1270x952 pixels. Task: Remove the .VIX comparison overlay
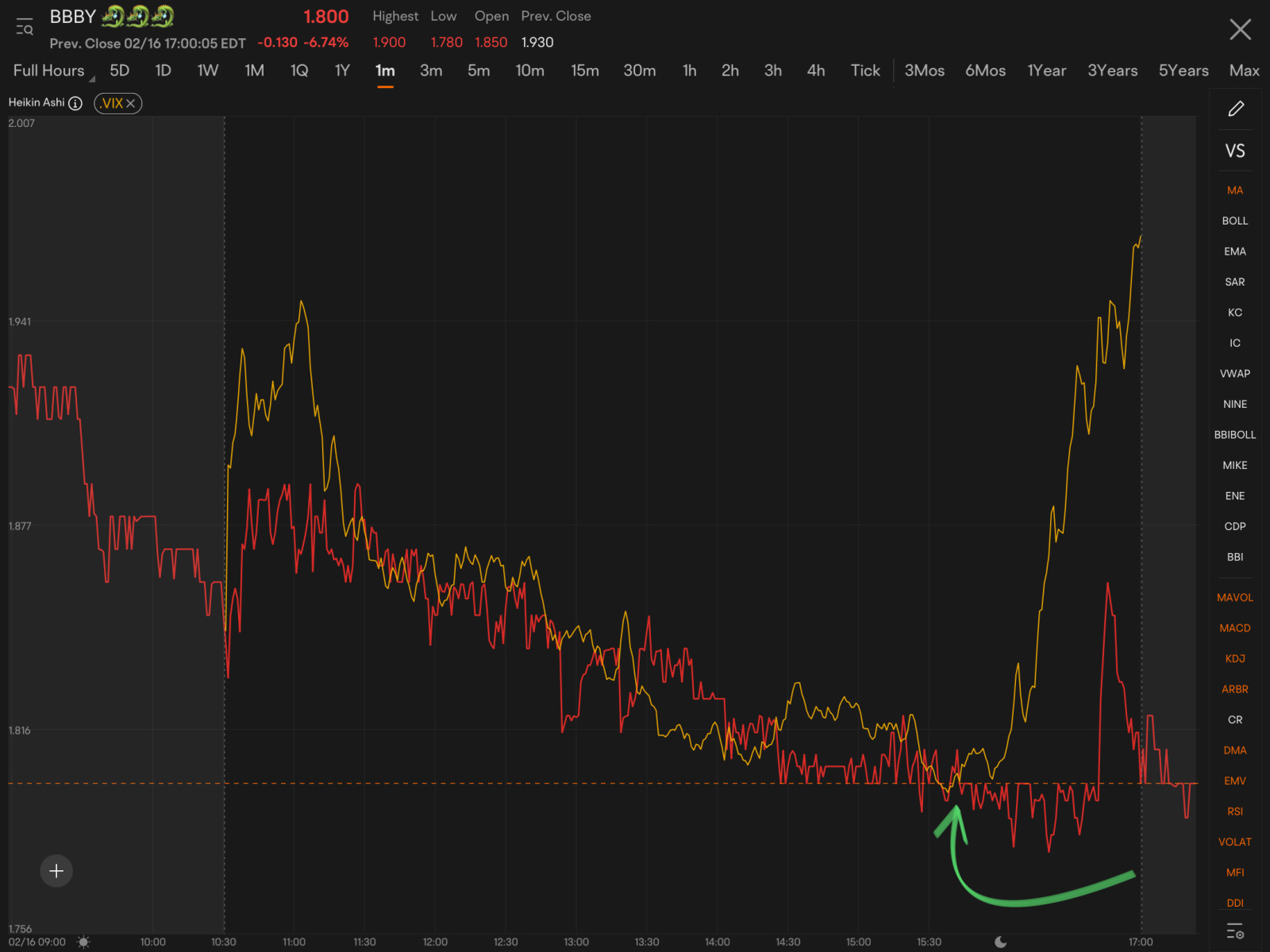(x=131, y=103)
